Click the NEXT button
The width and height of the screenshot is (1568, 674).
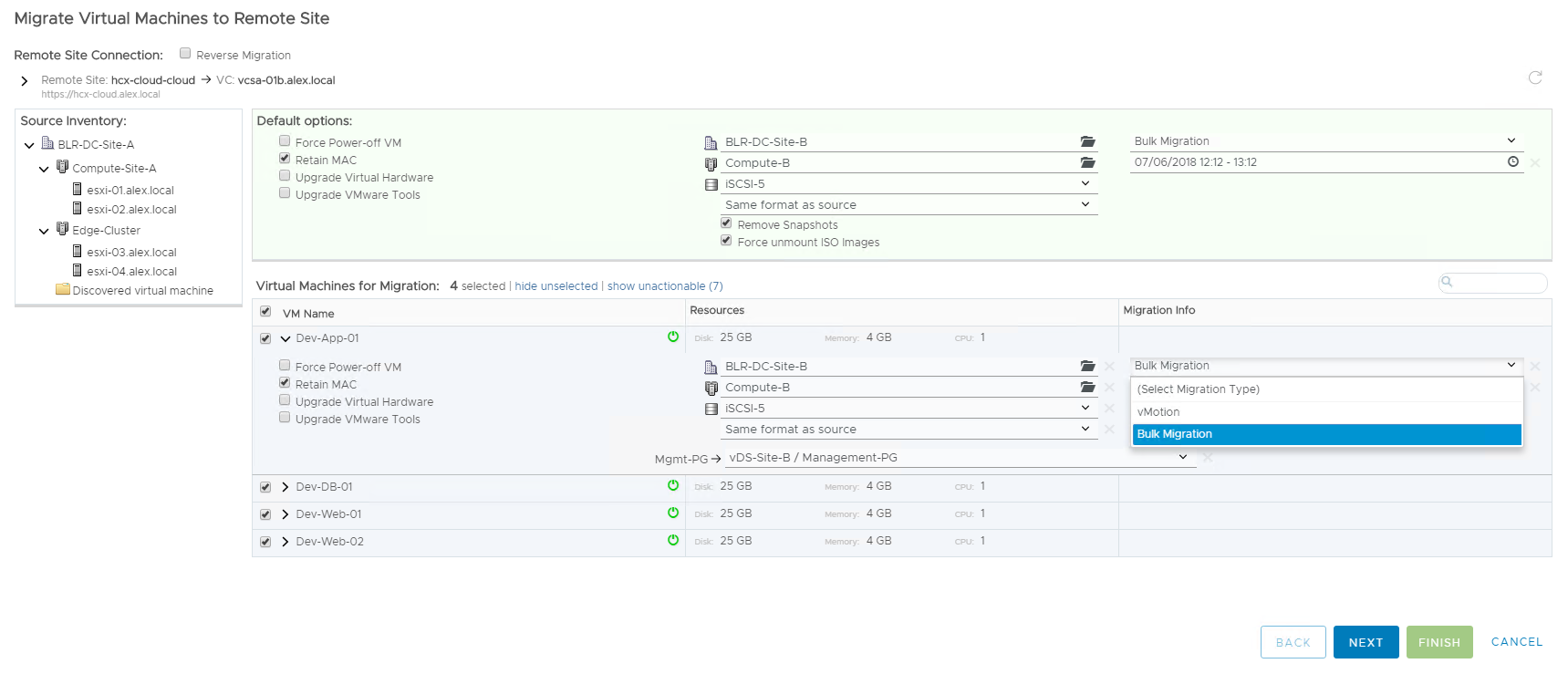coord(1366,642)
